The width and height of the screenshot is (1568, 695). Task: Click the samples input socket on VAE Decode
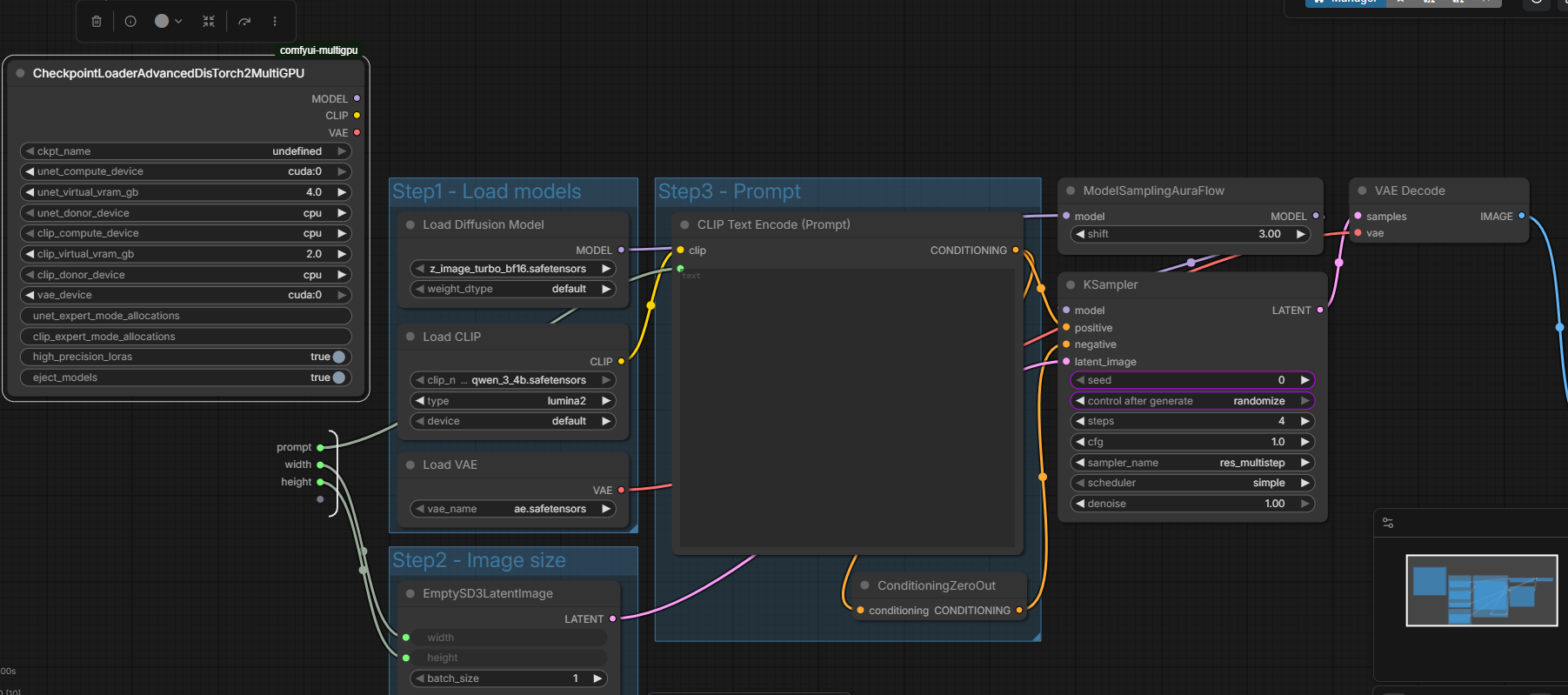coord(1358,216)
